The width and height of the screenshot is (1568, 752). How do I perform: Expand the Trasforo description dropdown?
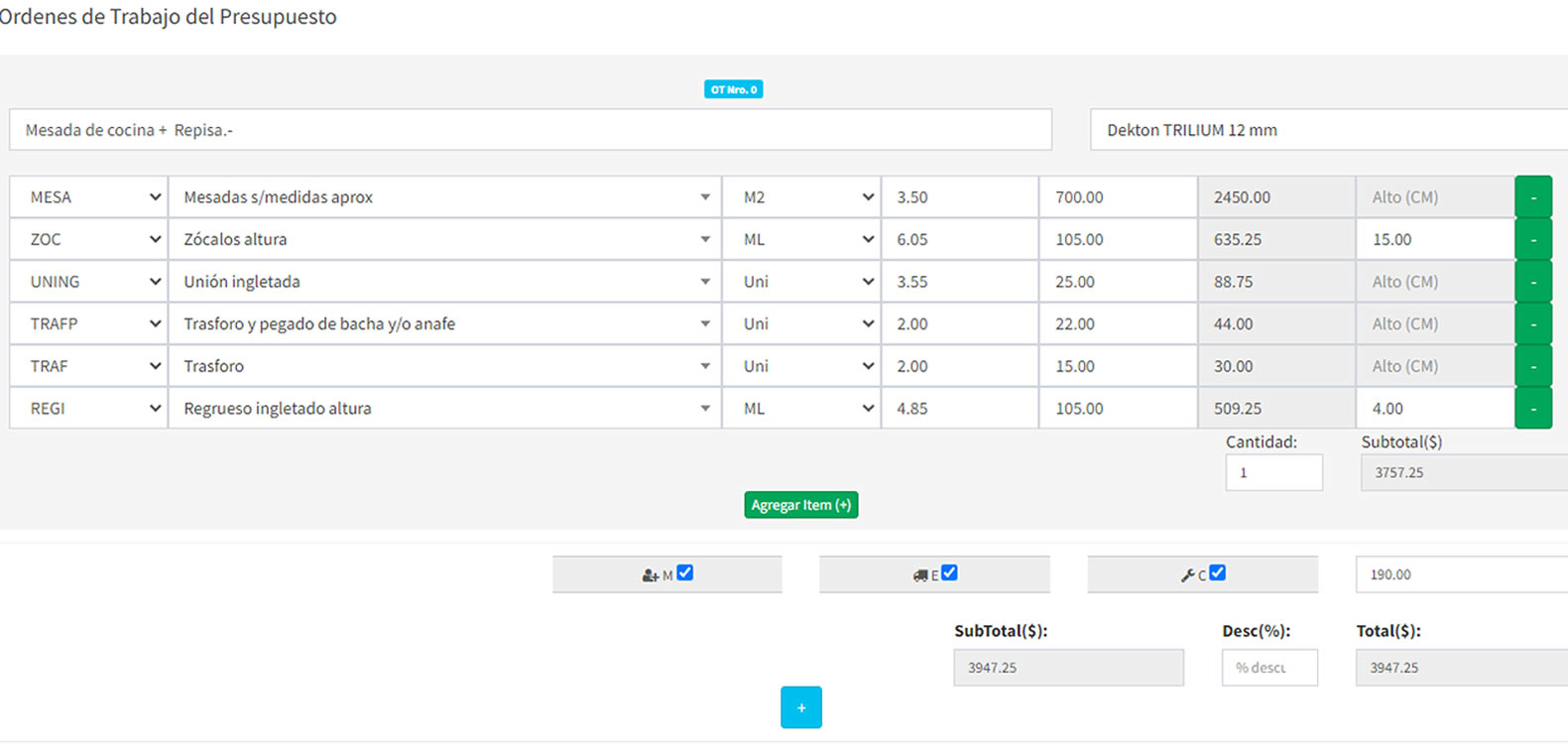(444, 366)
